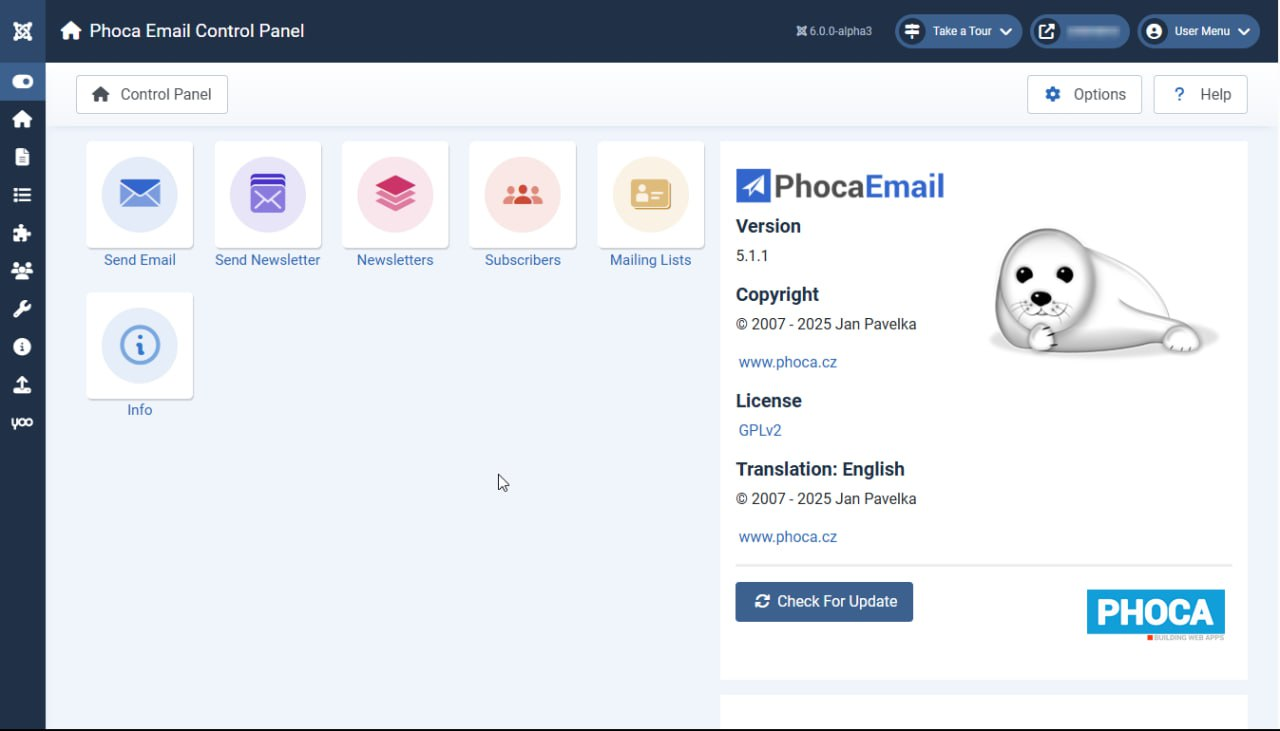
Task: Open the yootheme item in sidebar
Action: [22, 422]
